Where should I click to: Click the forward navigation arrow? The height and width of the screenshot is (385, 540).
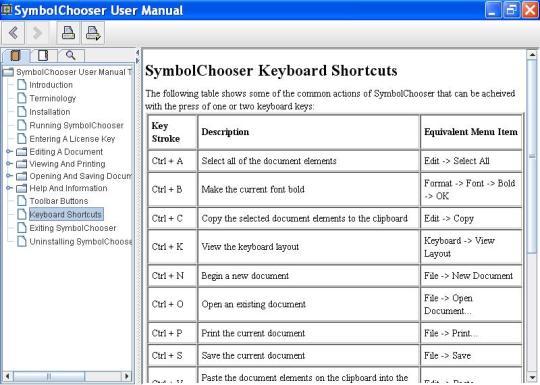(x=37, y=33)
